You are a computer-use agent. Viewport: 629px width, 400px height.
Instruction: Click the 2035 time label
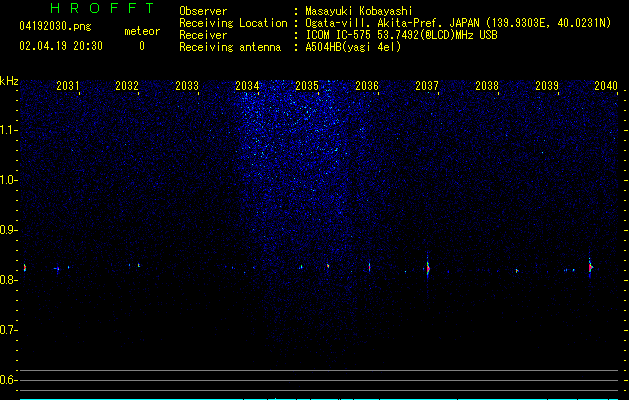[x=307, y=86]
